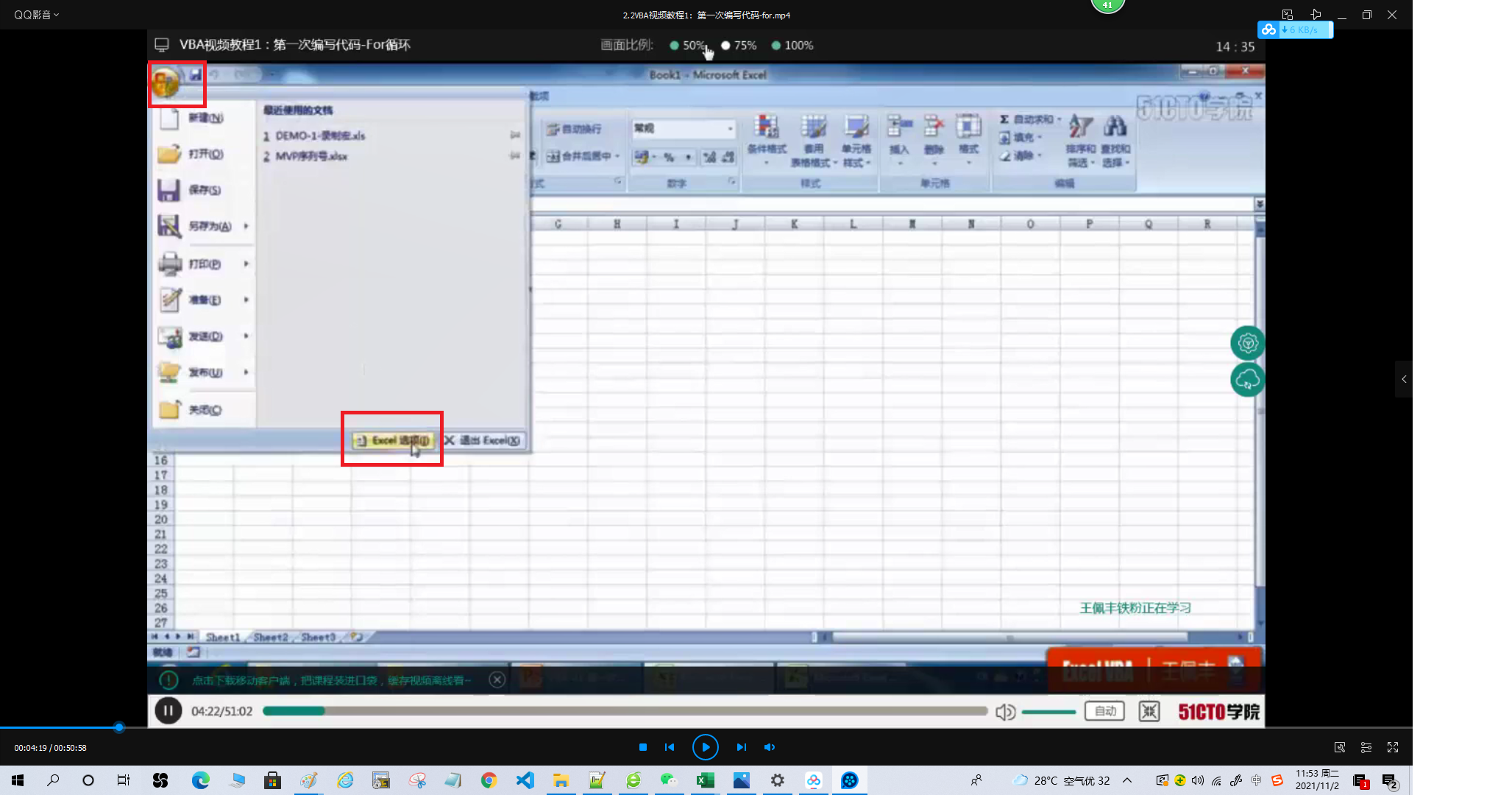Open Excel from the Windows taskbar
This screenshot has height=795, width=1512.
pos(705,780)
